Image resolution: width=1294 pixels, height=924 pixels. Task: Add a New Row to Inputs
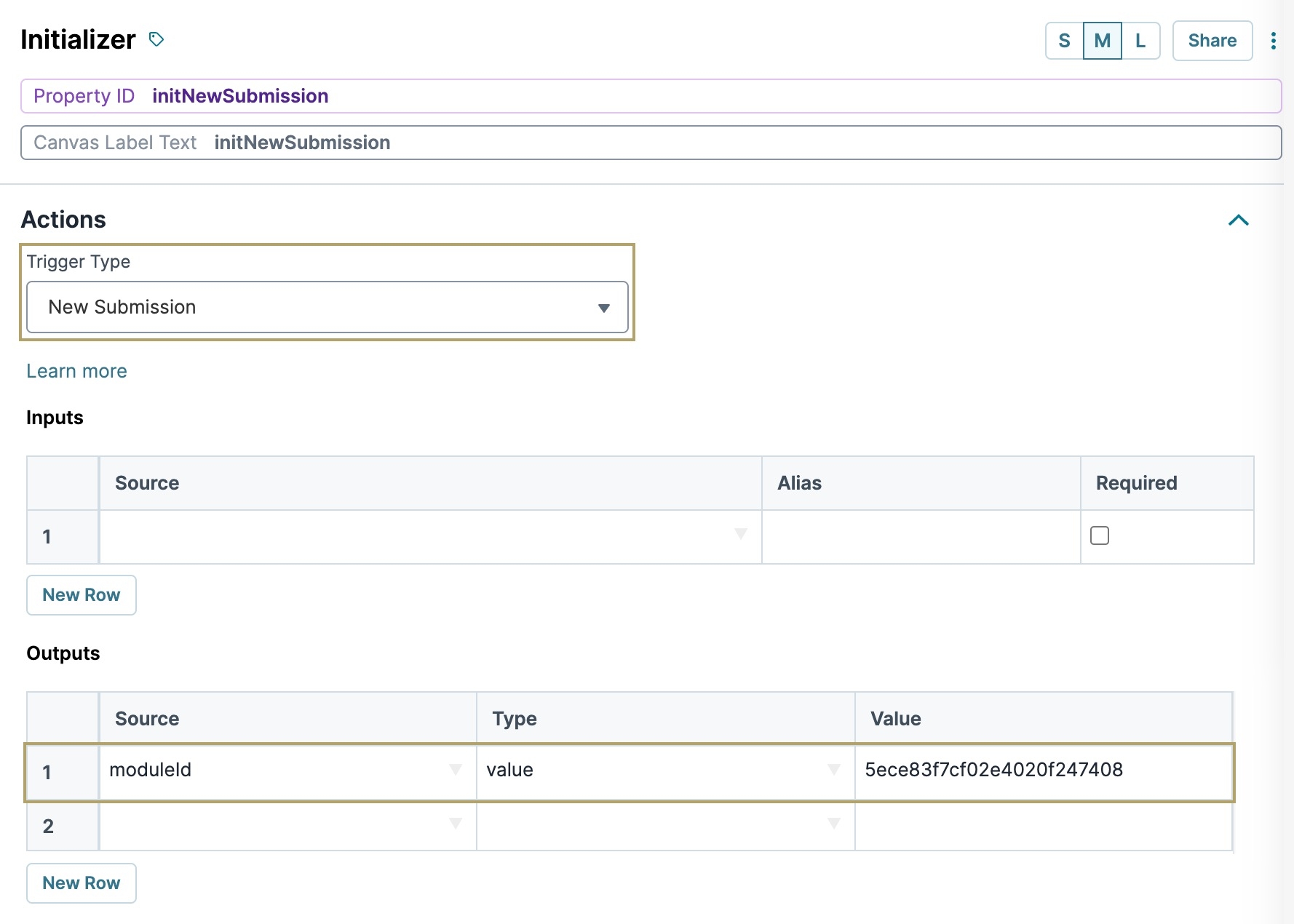click(82, 595)
